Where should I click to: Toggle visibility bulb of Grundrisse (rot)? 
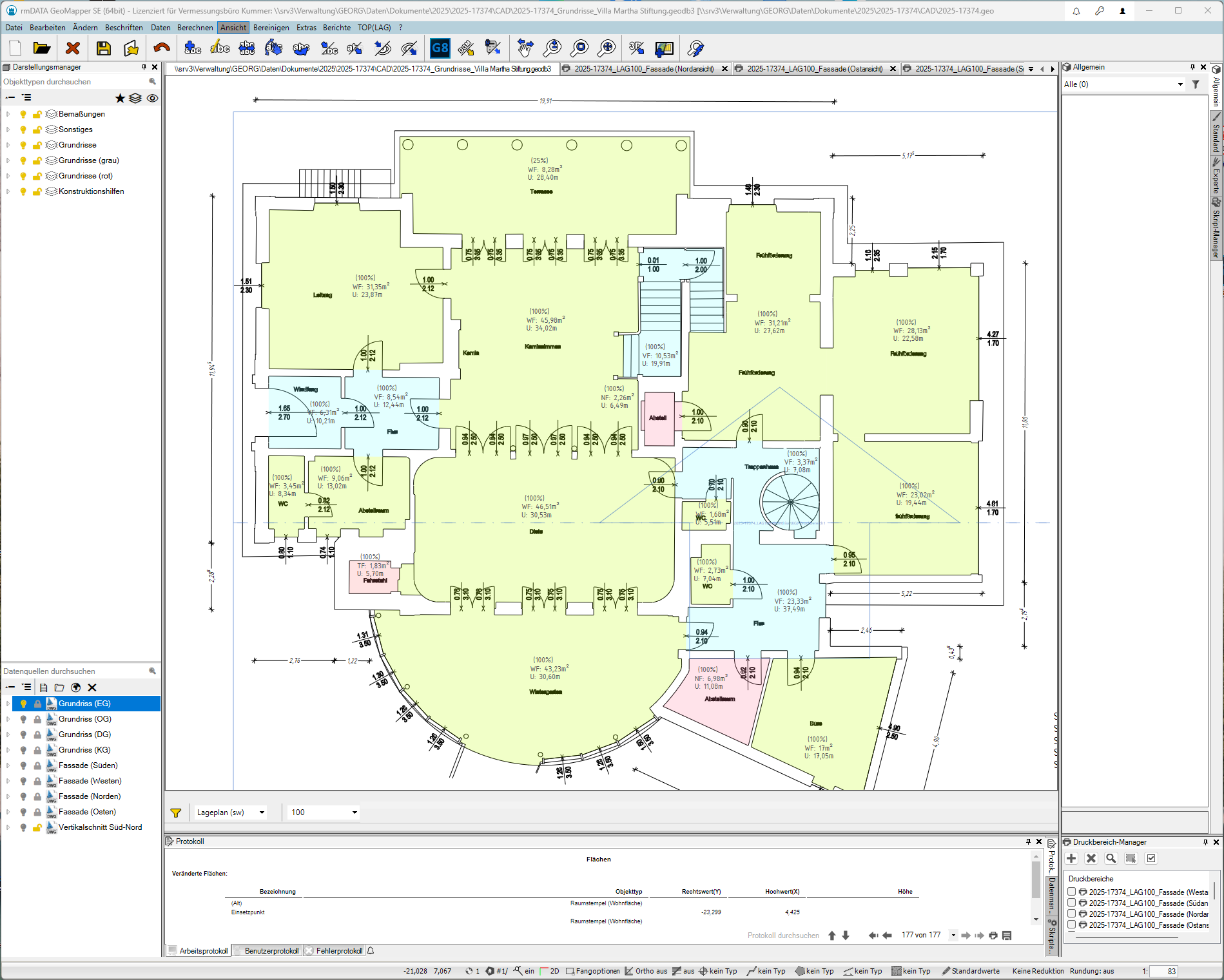coord(23,176)
